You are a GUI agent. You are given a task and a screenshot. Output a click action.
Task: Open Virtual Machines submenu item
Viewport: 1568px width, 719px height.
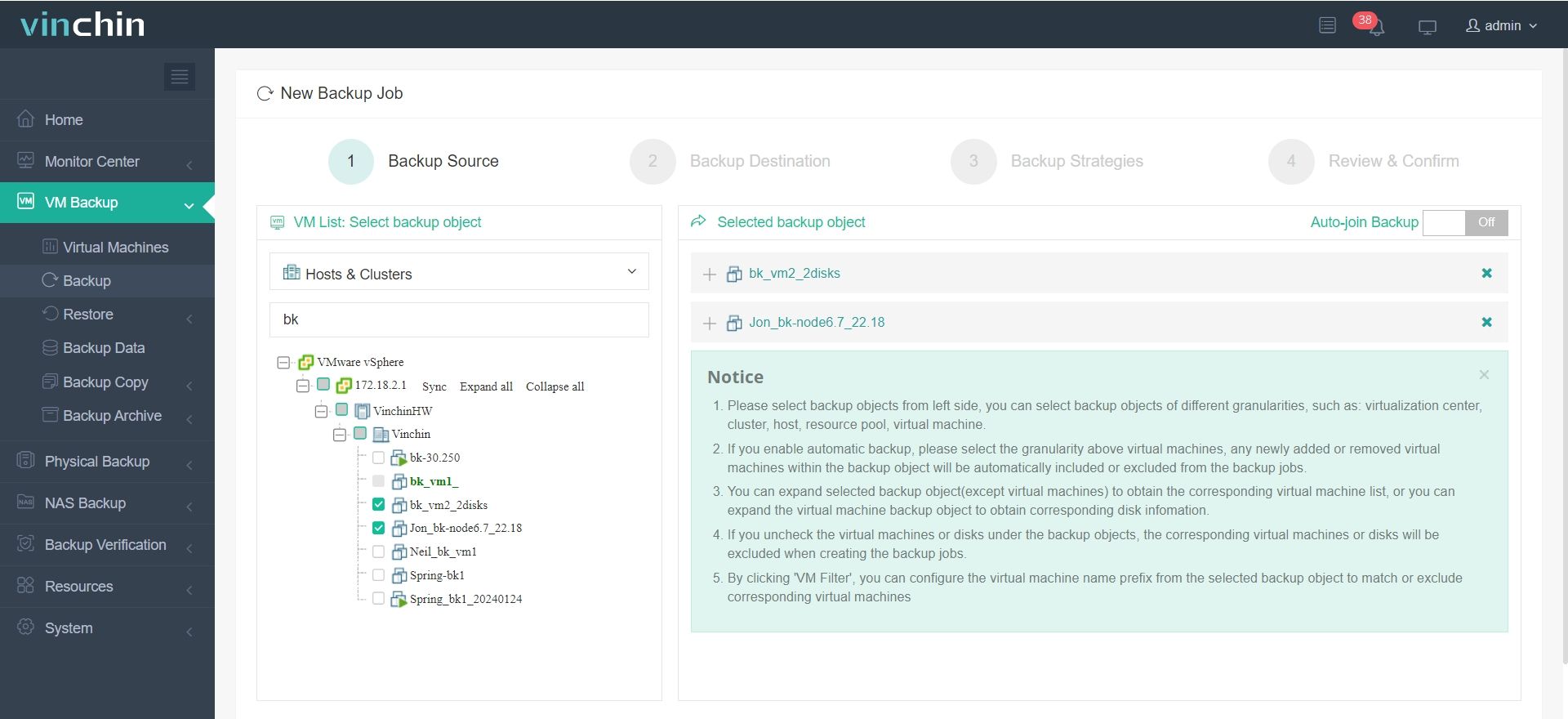click(x=107, y=247)
